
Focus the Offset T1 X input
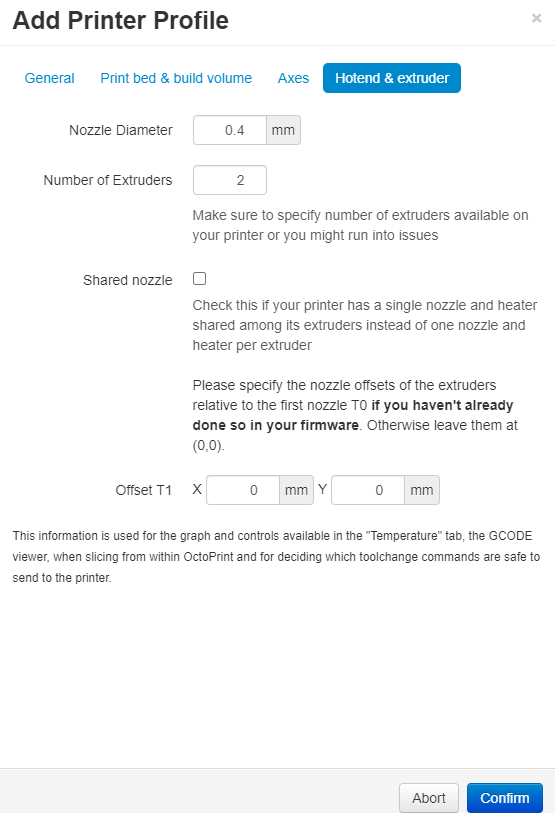(243, 490)
